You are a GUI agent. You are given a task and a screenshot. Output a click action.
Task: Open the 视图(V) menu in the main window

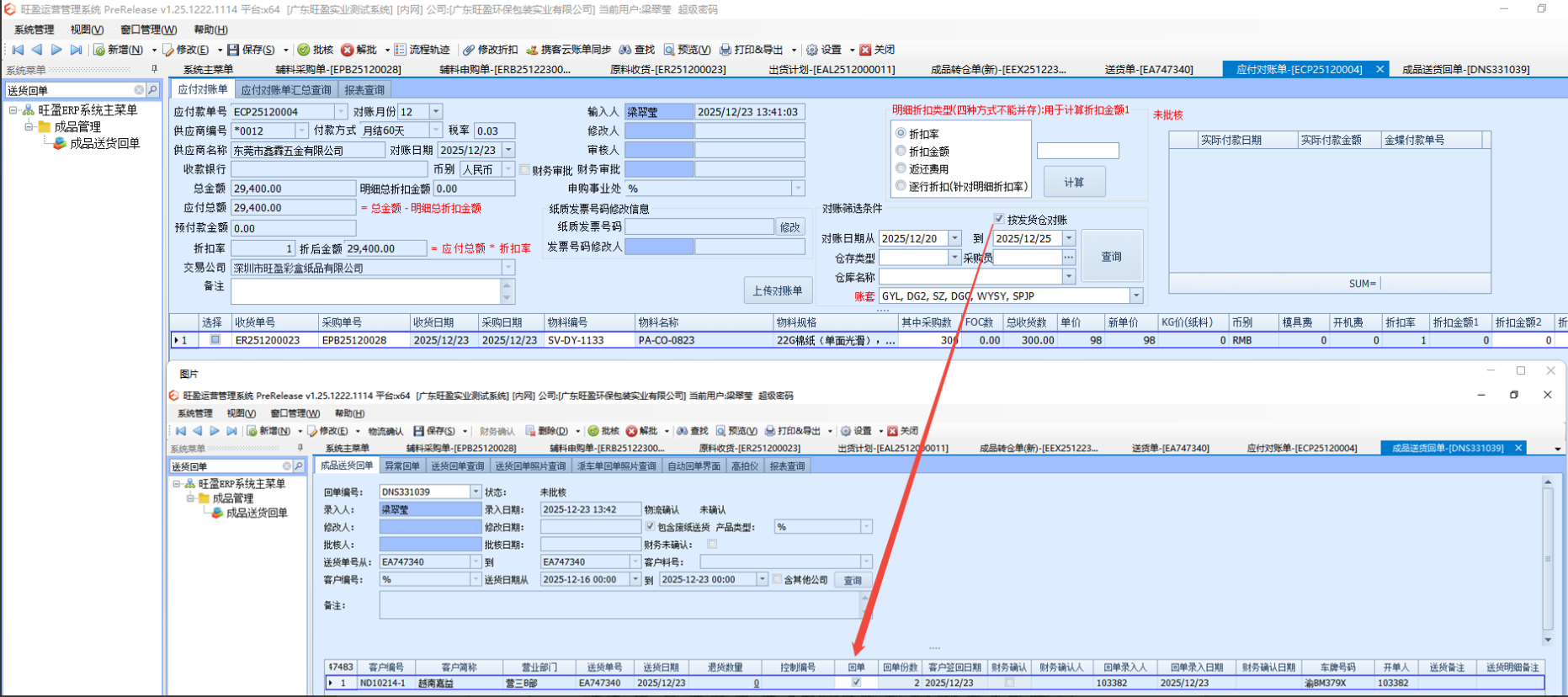pos(87,29)
